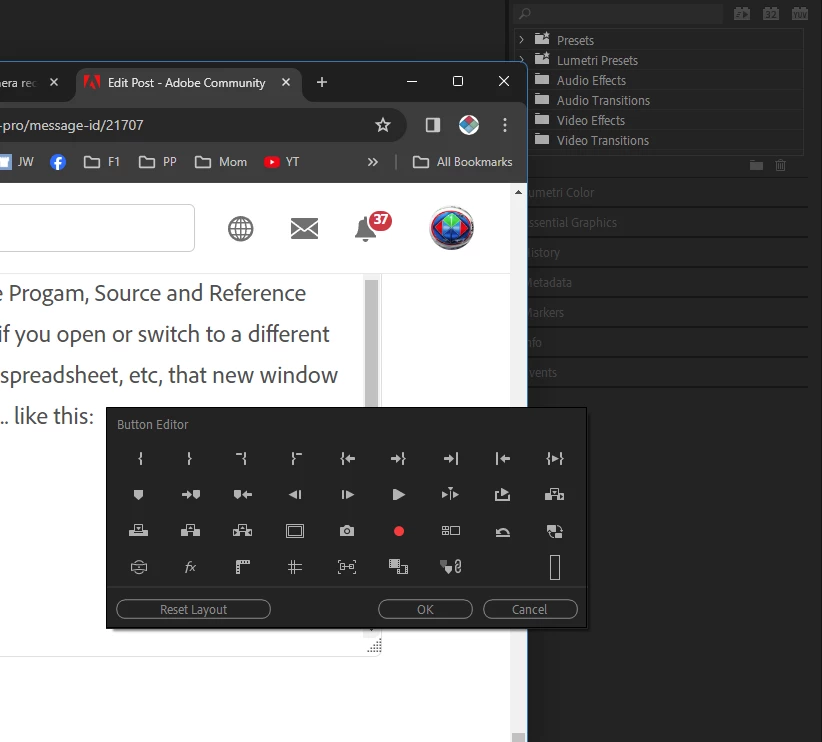
Task: Show hidden bookmarks with double chevron
Action: point(373,162)
